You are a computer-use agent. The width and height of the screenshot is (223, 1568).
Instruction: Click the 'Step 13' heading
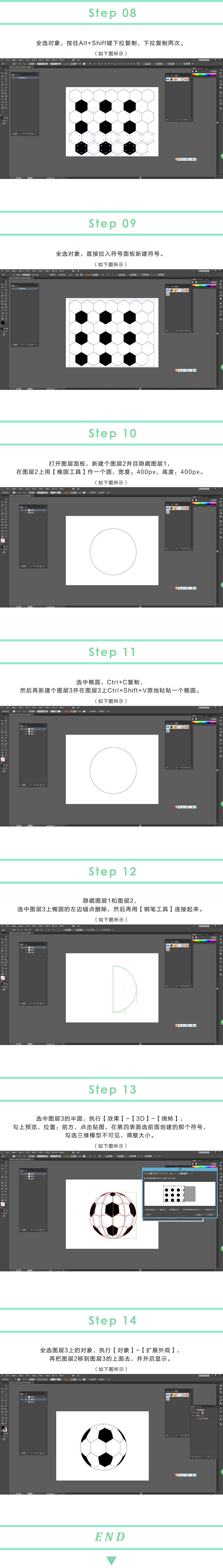112,1090
